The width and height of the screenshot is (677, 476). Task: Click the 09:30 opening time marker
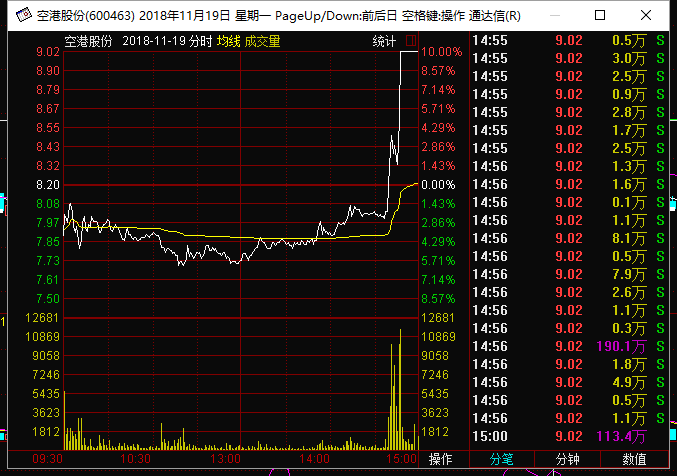[x=49, y=459]
